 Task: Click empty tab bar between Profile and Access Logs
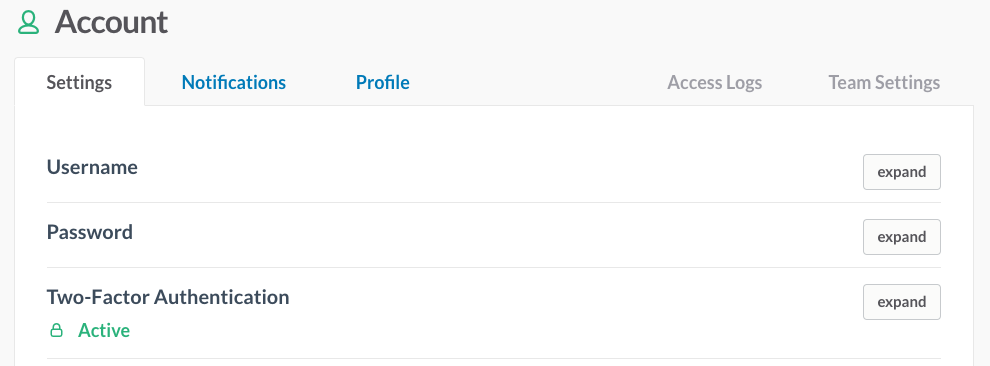click(x=537, y=83)
